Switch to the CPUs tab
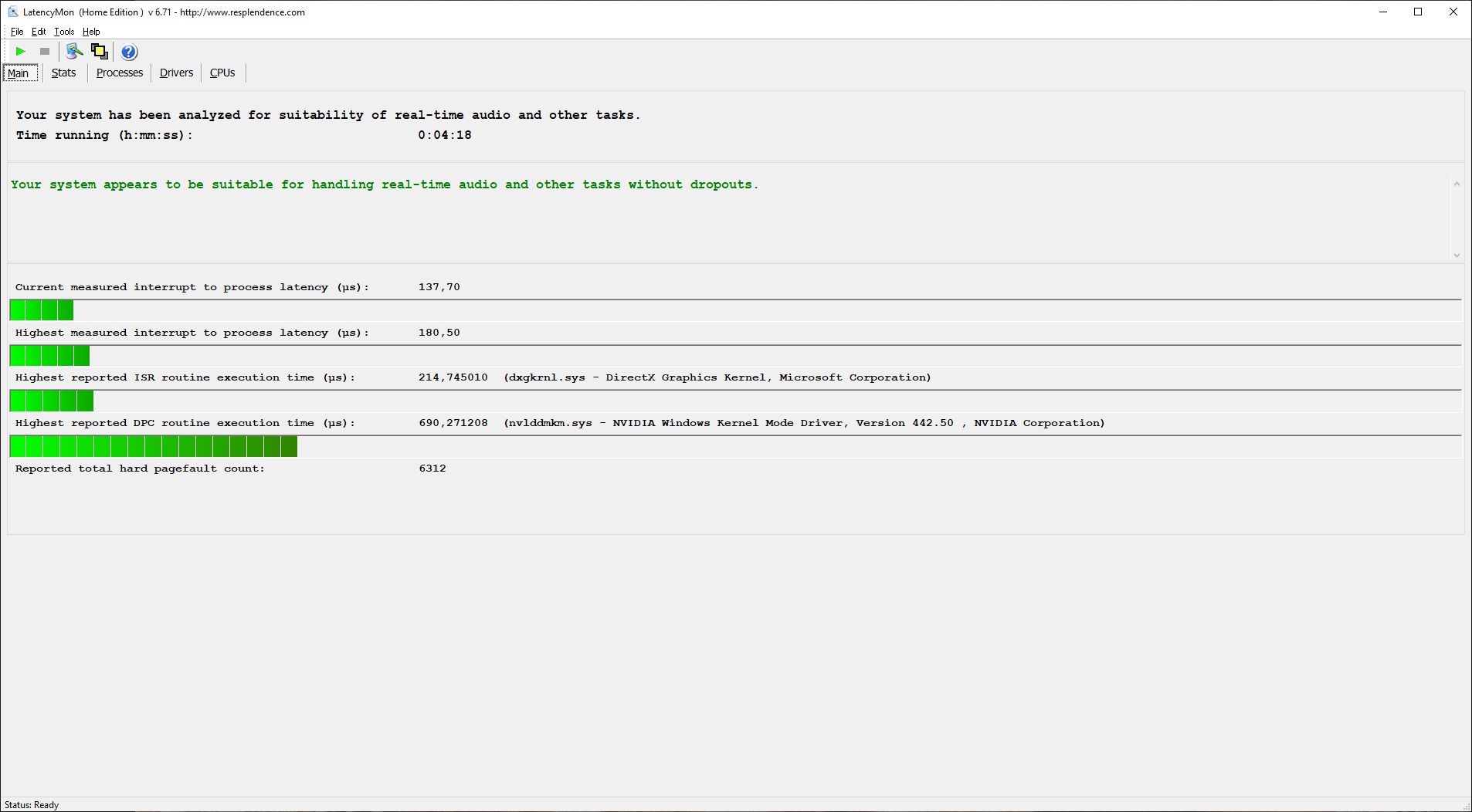1472x812 pixels. pyautogui.click(x=222, y=73)
